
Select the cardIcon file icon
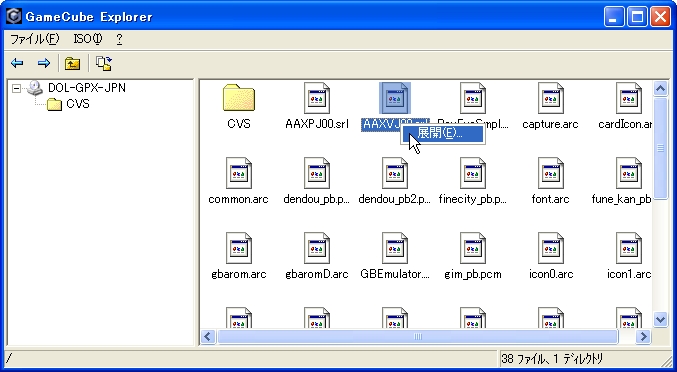[x=629, y=98]
